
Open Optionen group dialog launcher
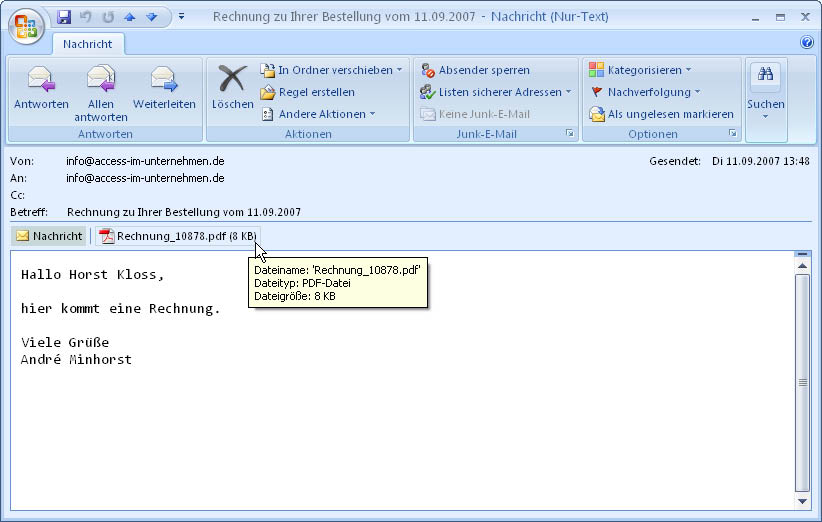coord(733,134)
